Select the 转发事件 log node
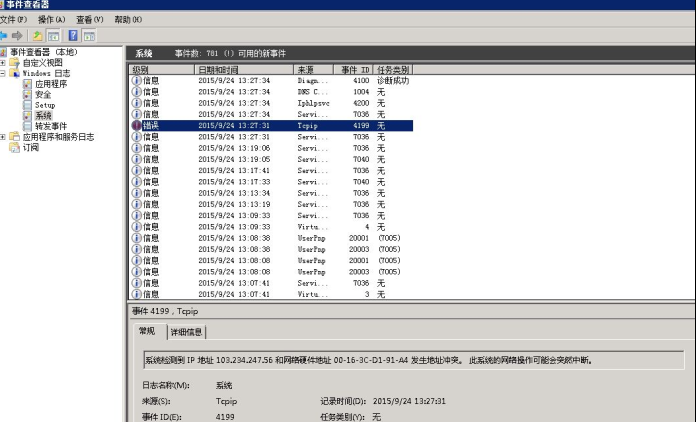 pyautogui.click(x=51, y=126)
